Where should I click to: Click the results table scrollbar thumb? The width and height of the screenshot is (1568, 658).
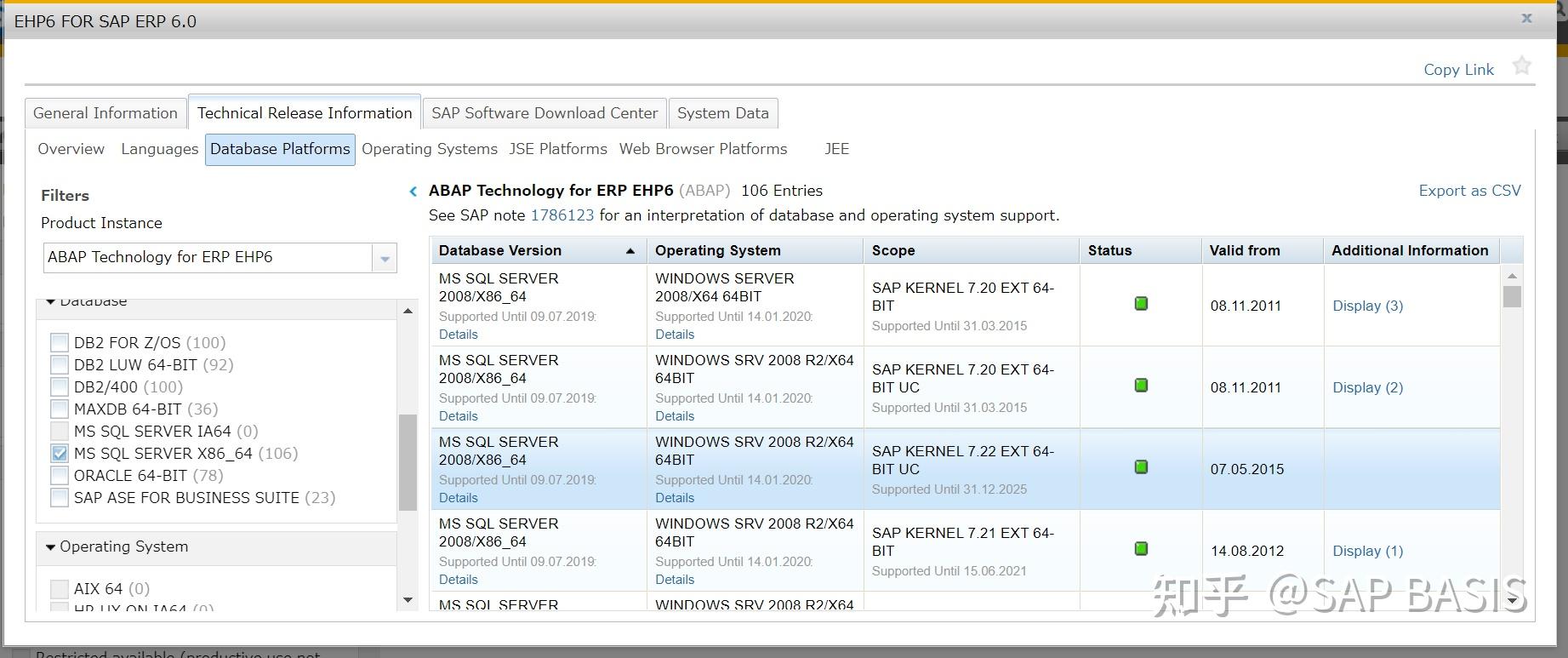pos(1512,296)
